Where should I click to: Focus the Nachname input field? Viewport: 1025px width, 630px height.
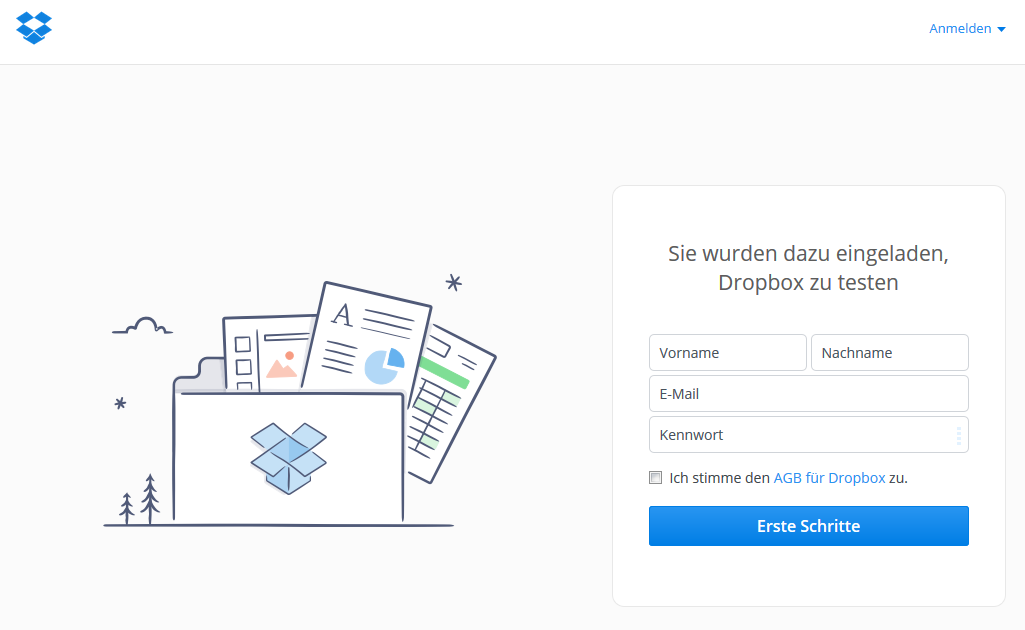(890, 353)
